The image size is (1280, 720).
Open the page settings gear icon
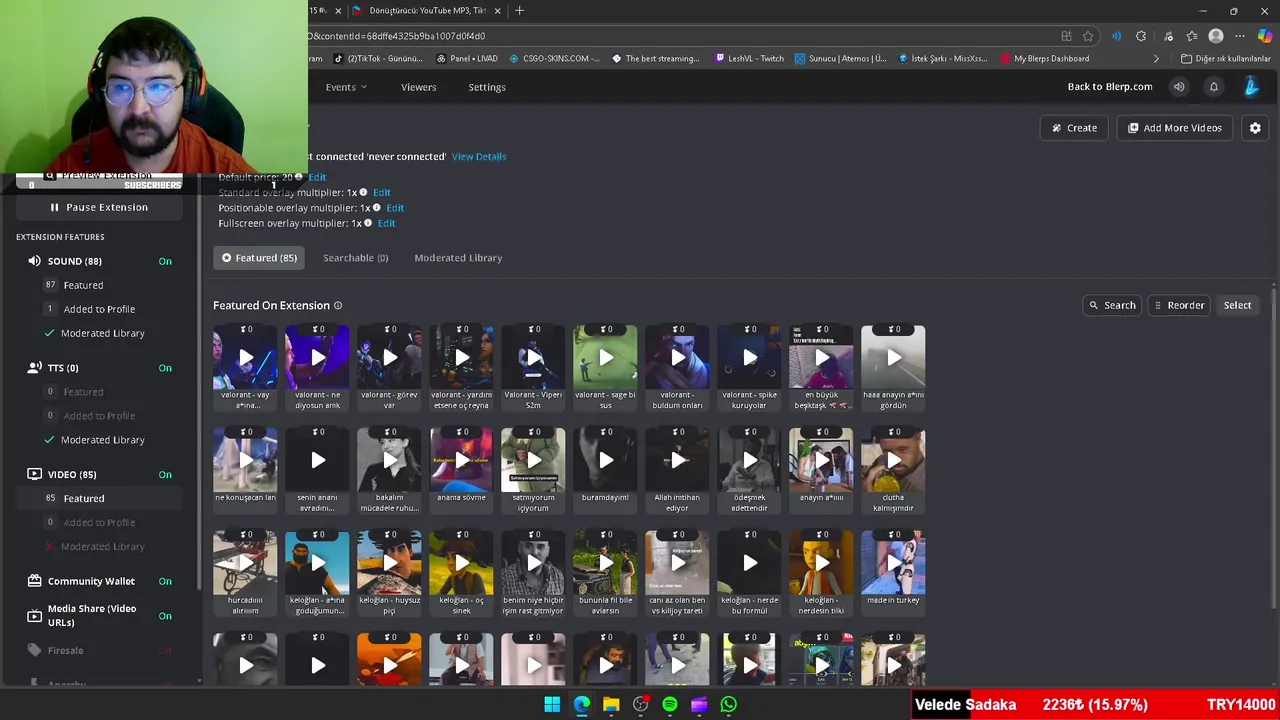pyautogui.click(x=1255, y=128)
